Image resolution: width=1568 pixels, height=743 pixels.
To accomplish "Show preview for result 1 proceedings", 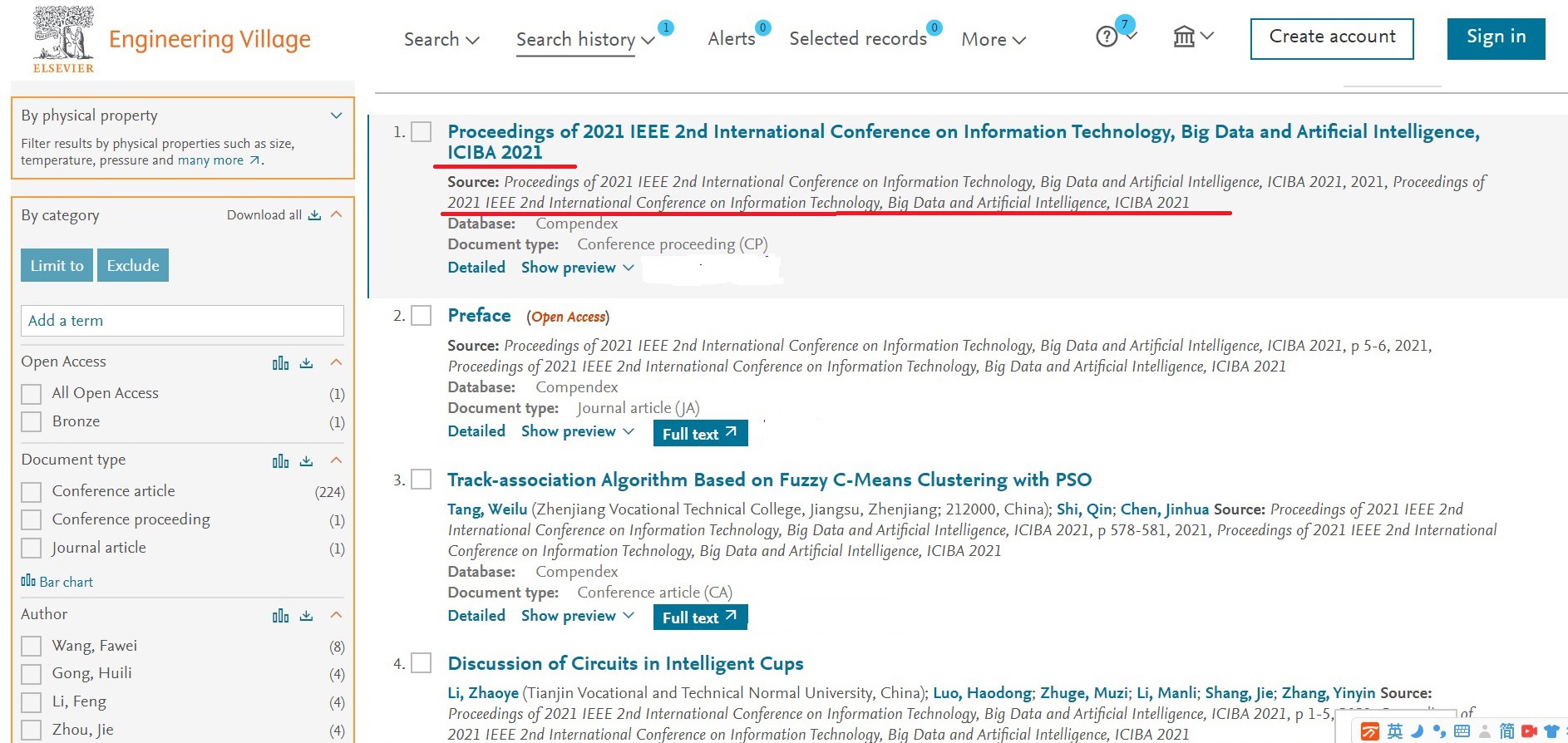I will tap(578, 268).
